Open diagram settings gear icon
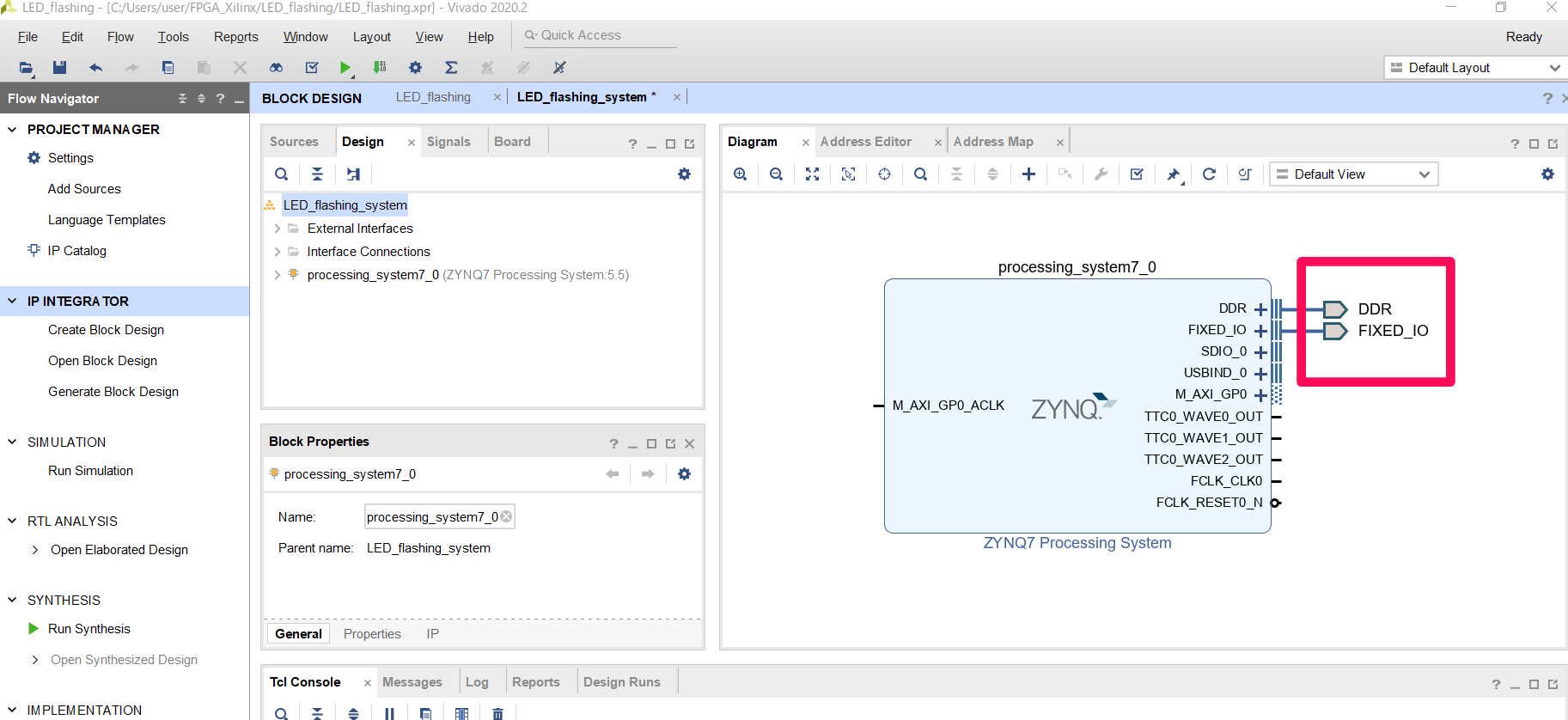Image resolution: width=1568 pixels, height=720 pixels. [1547, 174]
